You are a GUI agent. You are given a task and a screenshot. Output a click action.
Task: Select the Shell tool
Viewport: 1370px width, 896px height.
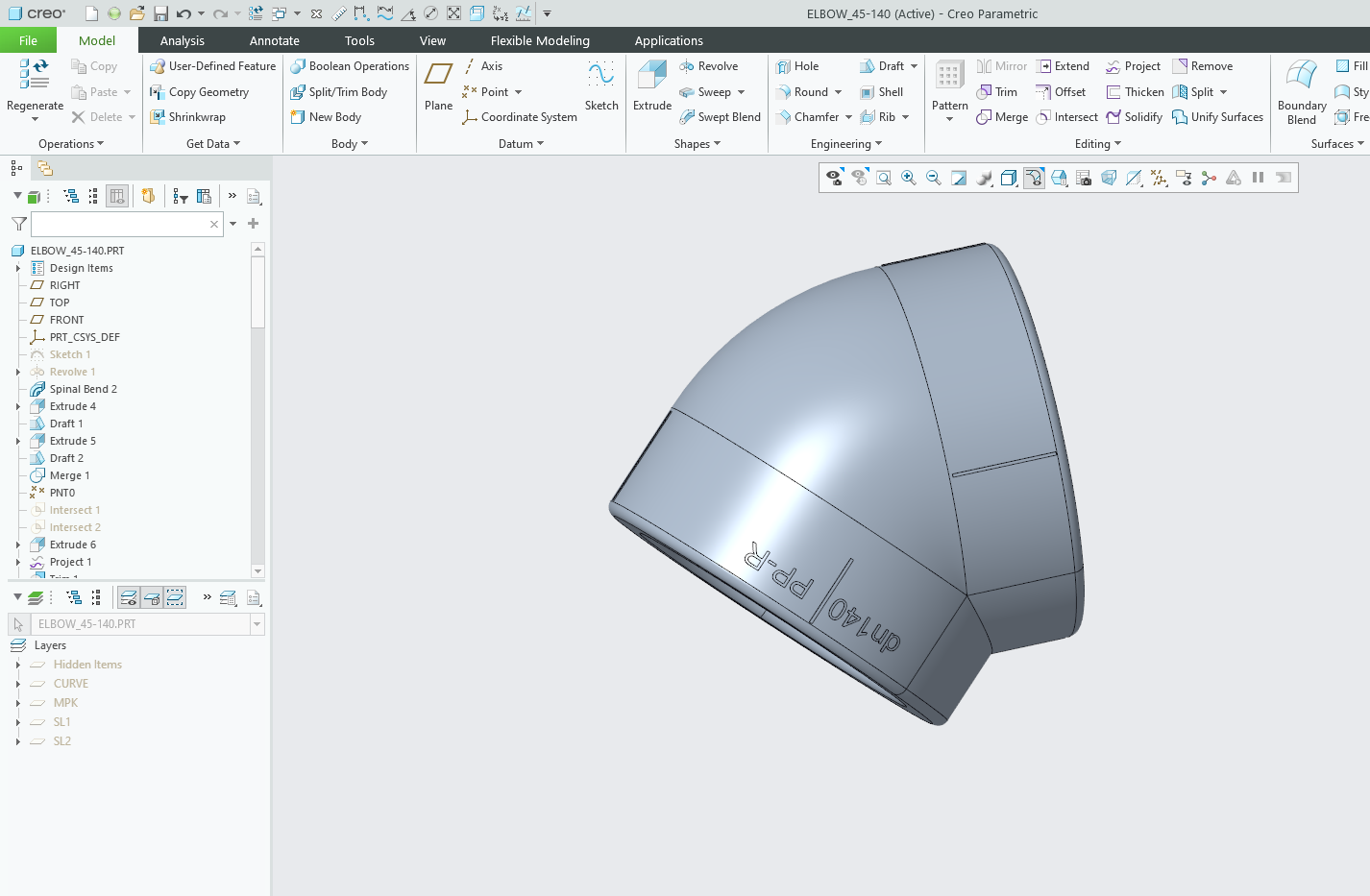point(881,92)
